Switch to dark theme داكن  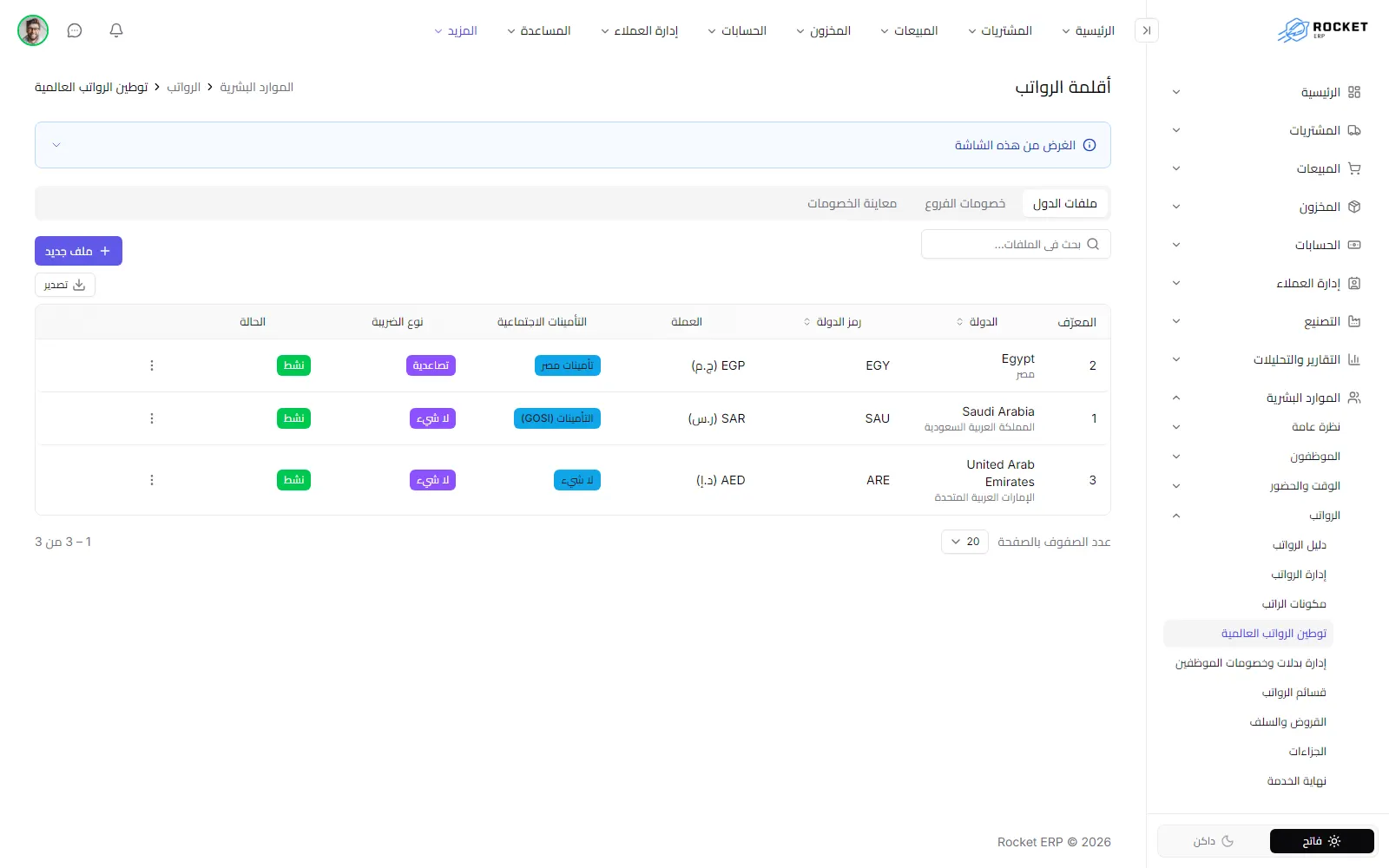pos(1214,841)
